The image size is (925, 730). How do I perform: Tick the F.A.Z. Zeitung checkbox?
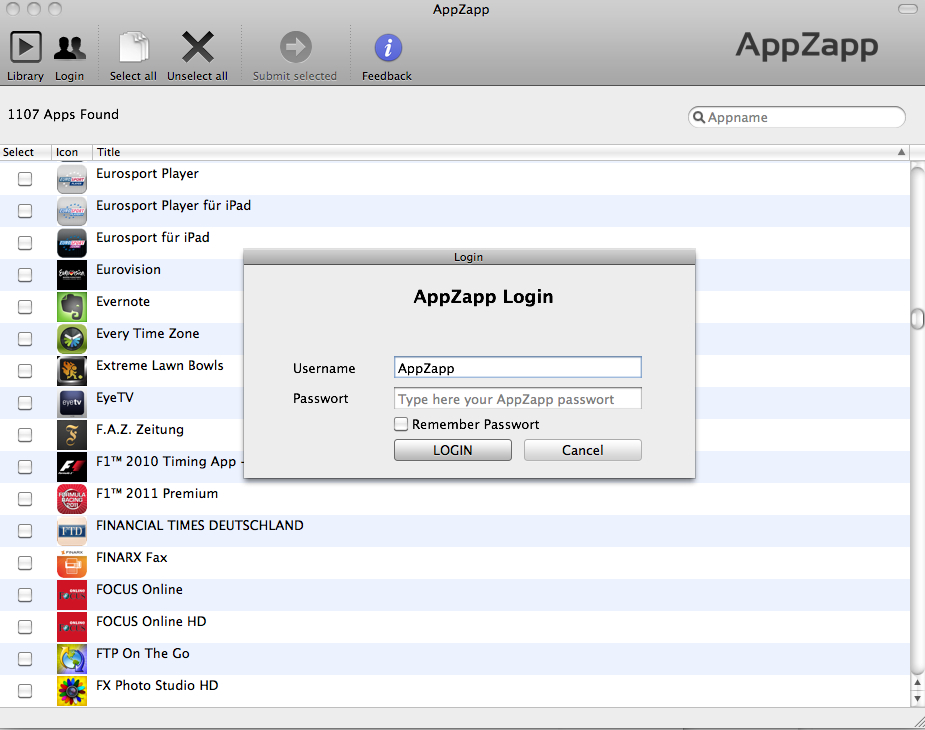pos(25,434)
